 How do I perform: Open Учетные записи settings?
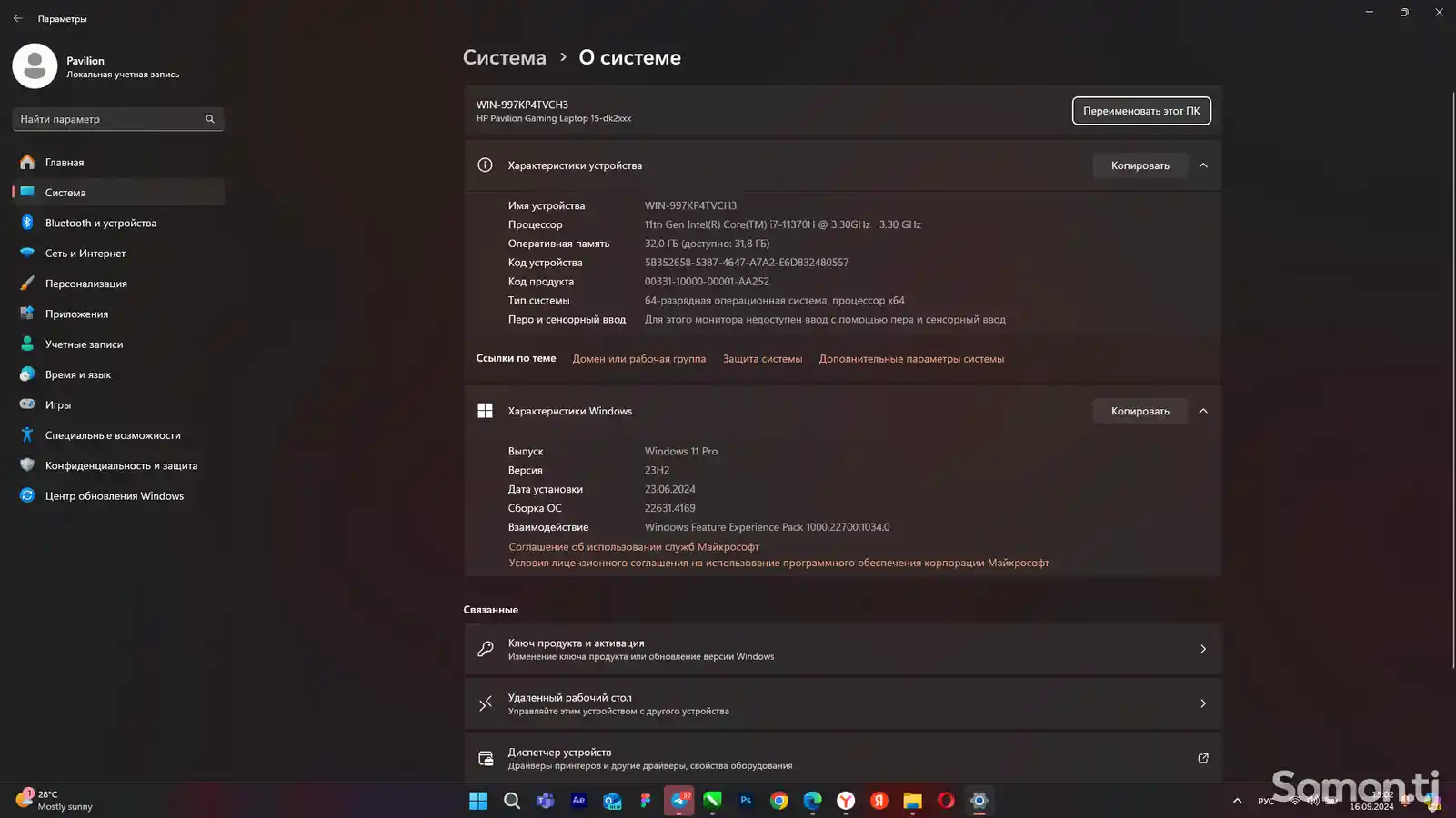coord(118,344)
